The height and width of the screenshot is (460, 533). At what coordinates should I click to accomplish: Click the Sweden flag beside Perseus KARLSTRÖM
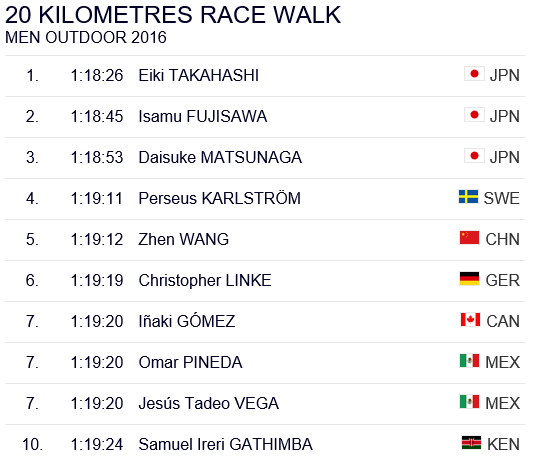pyautogui.click(x=468, y=197)
